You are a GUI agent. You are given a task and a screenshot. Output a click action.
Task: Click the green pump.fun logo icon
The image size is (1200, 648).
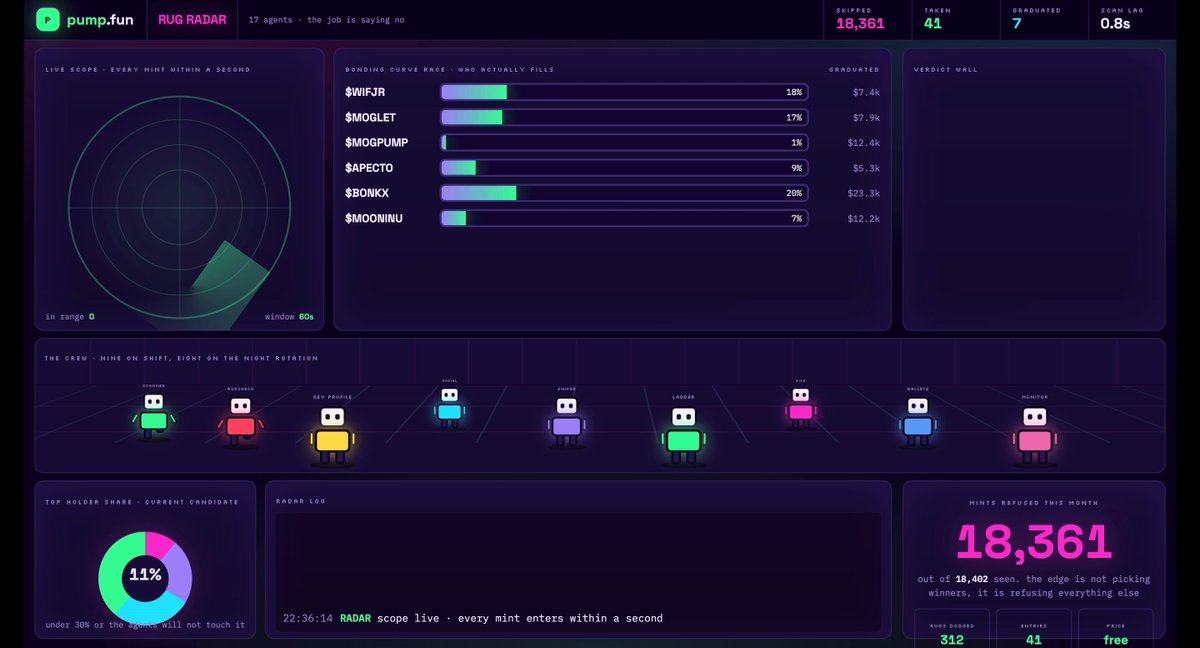[x=48, y=20]
